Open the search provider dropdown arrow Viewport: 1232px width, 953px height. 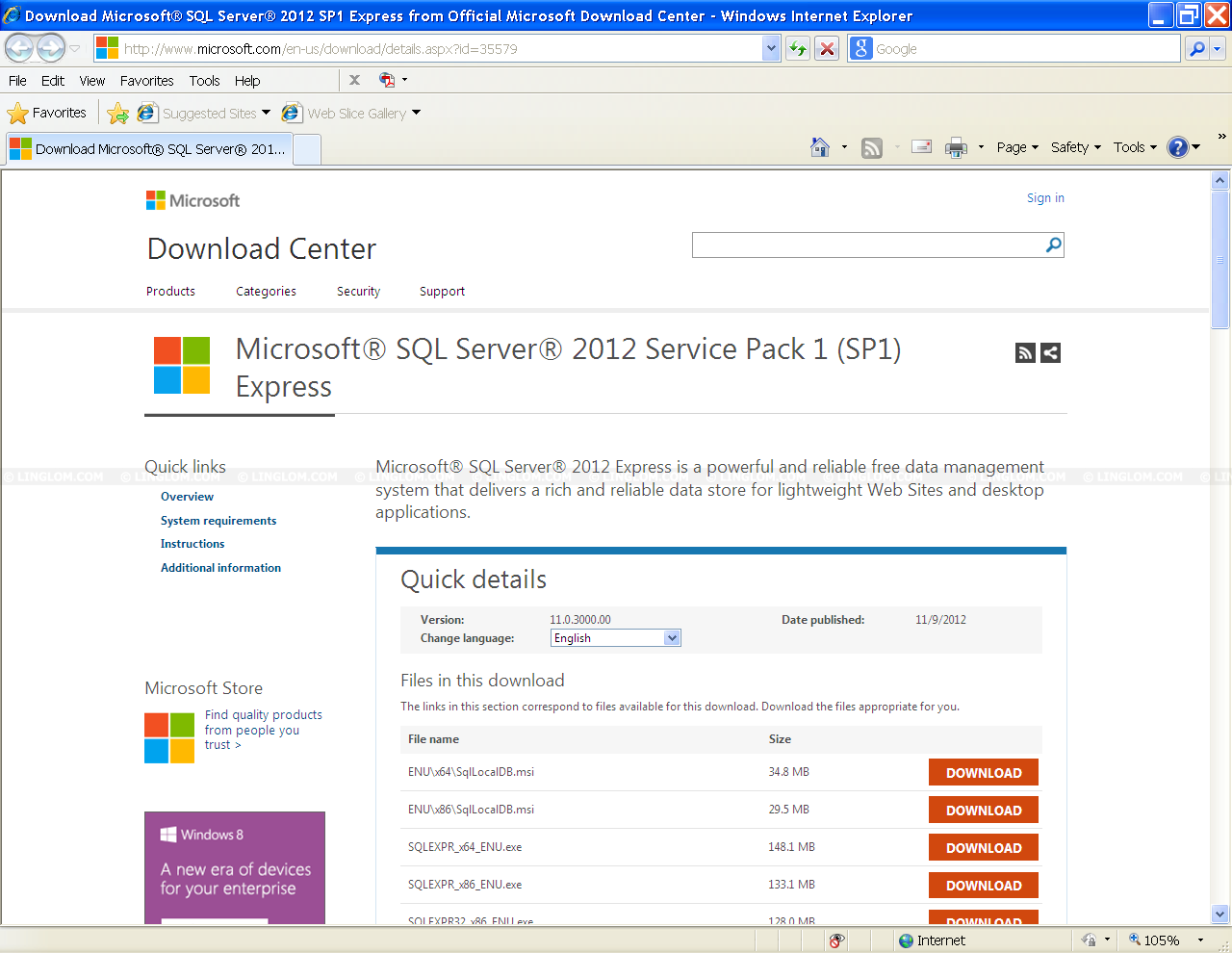1218,48
